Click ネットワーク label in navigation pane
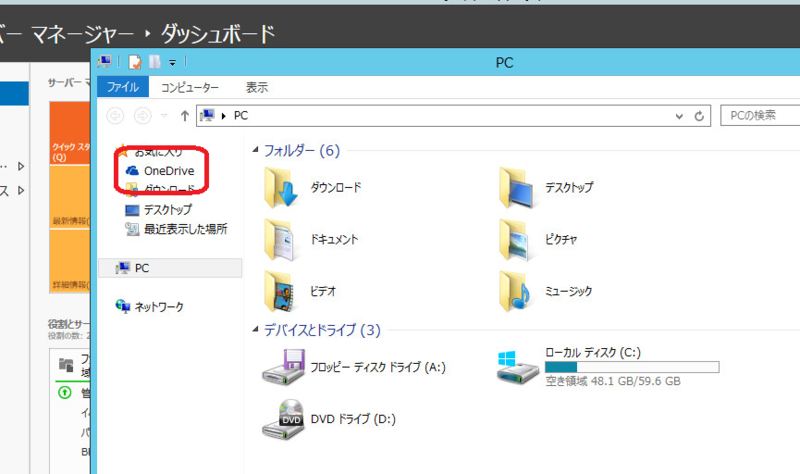Screen dimensions: 800x474 pos(159,307)
